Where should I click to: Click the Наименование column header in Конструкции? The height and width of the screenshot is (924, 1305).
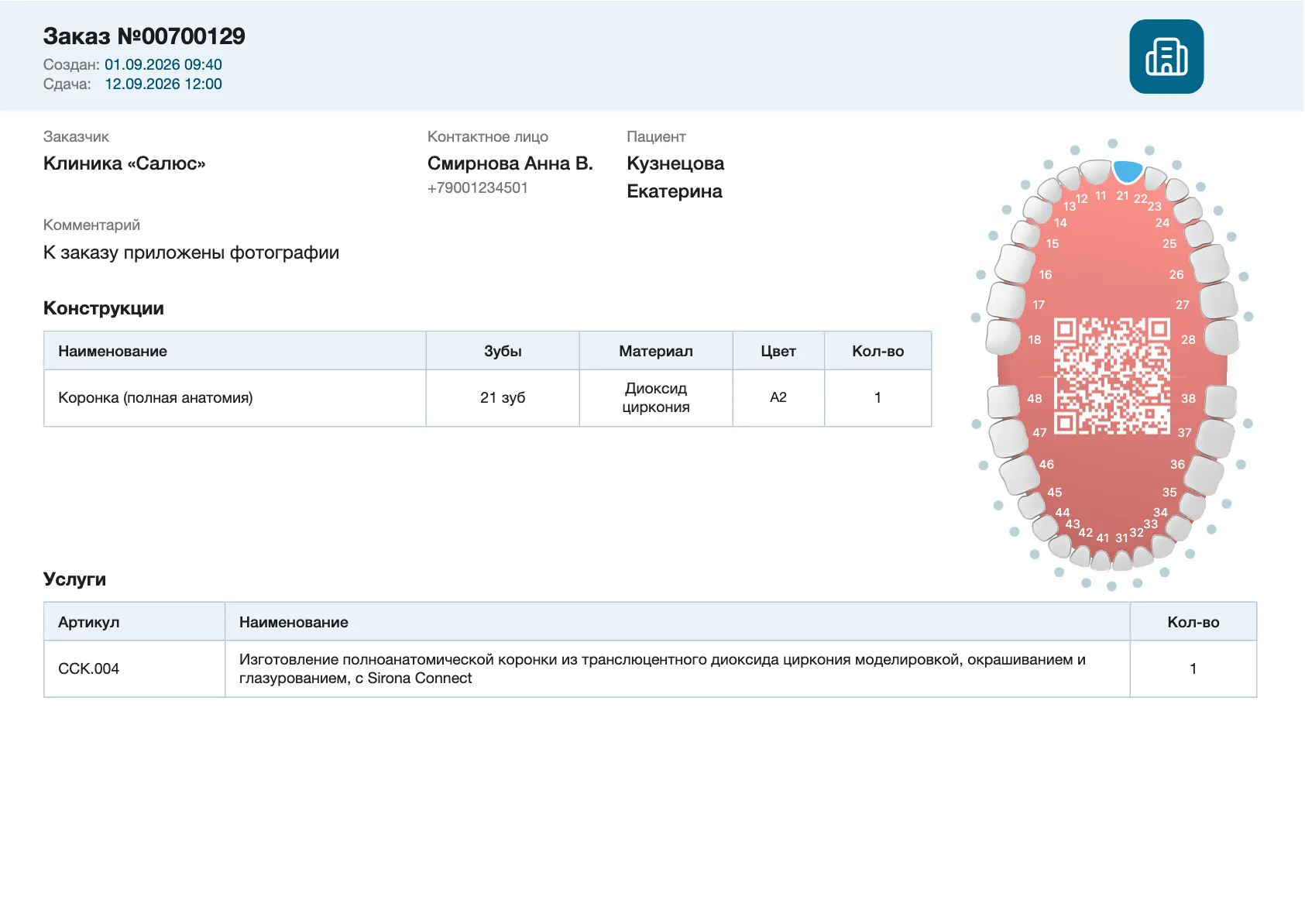coord(235,351)
